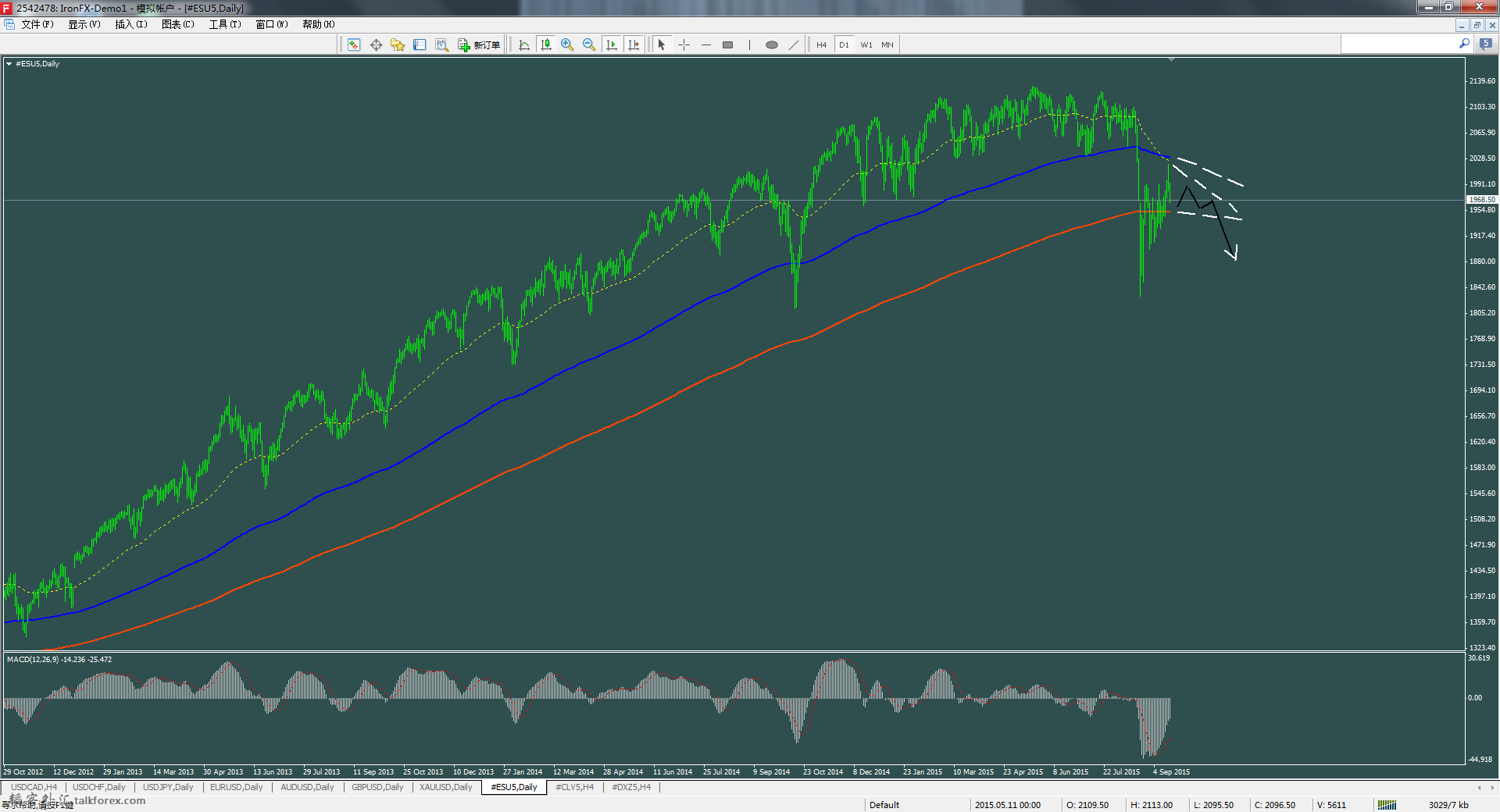Click the search magnifier icon
Screen dimensions: 1500x812
point(1464,45)
